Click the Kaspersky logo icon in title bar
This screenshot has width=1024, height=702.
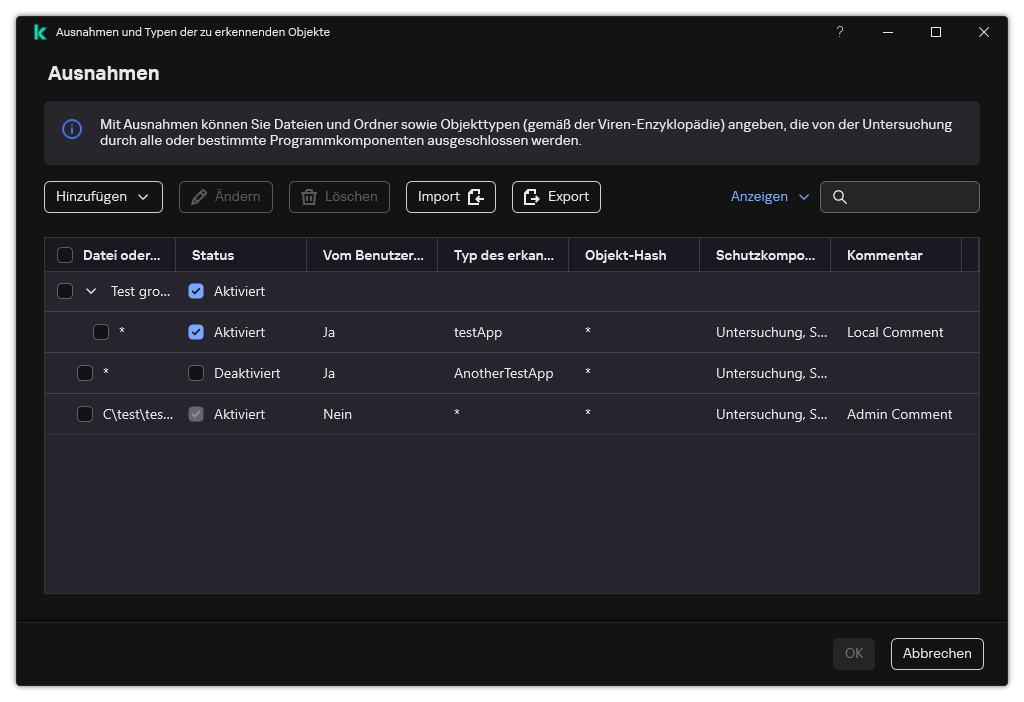40,32
